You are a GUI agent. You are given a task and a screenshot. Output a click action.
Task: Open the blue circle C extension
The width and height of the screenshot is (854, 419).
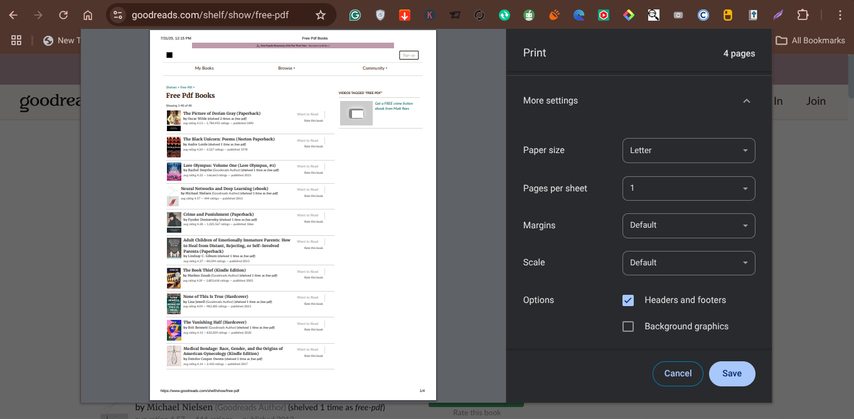coord(703,15)
